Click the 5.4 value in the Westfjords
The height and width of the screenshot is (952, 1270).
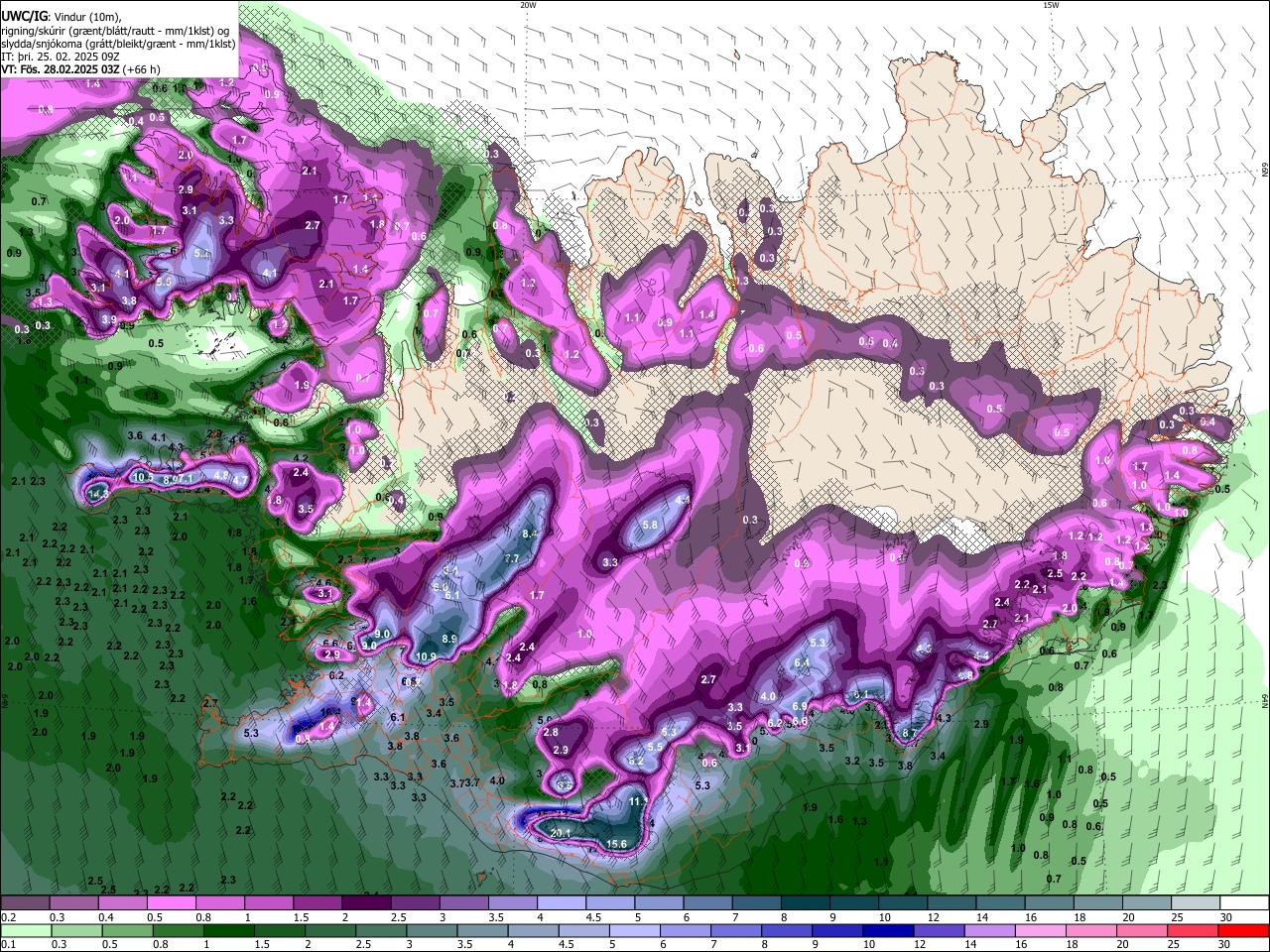tap(202, 254)
